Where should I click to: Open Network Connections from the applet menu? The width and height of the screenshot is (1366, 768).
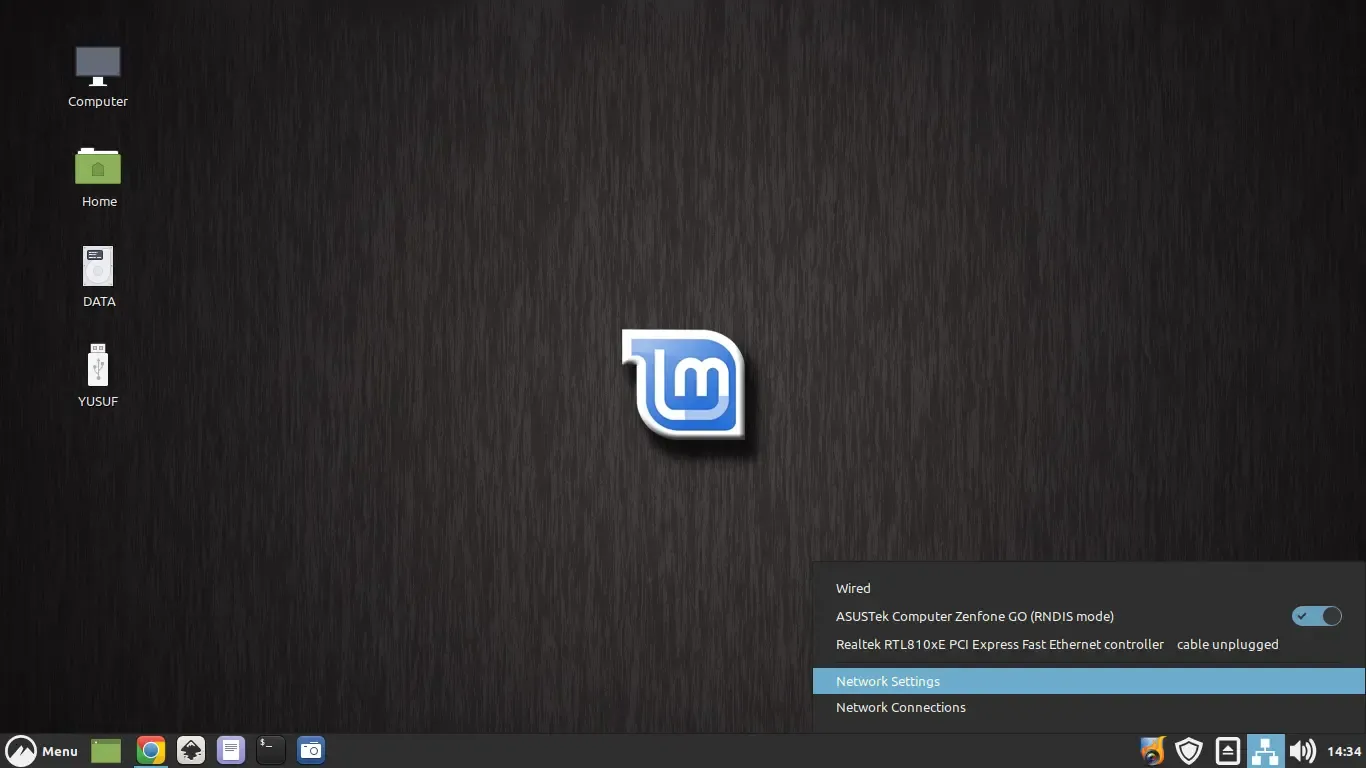click(1089, 707)
